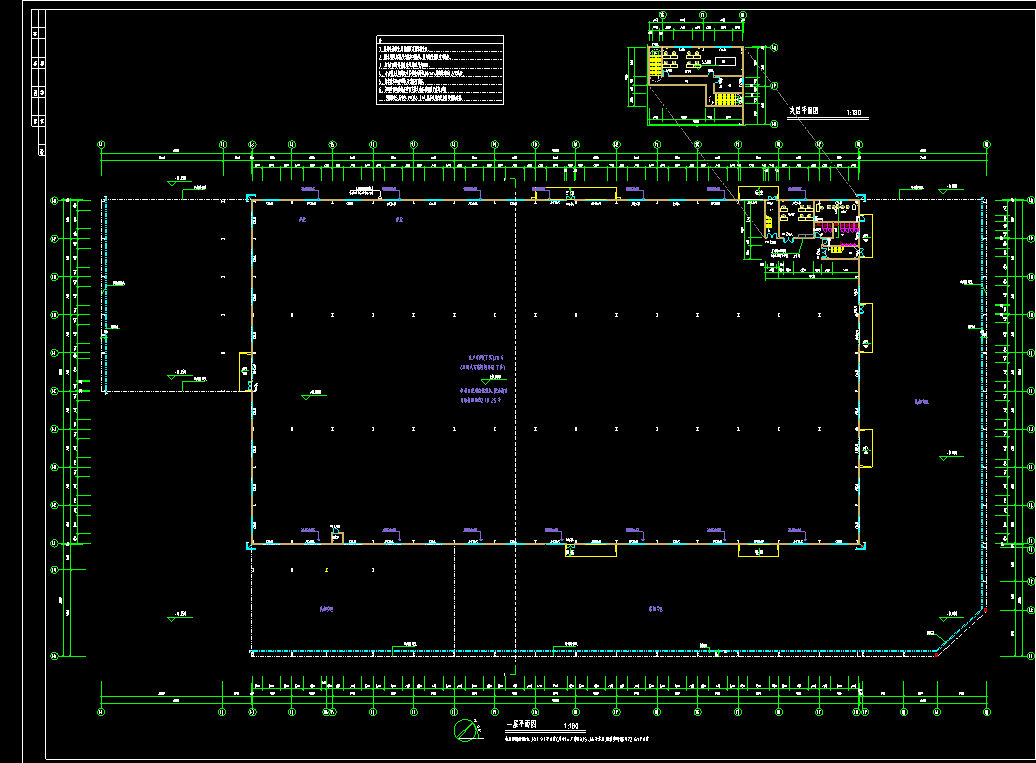This screenshot has height=763, width=1036.
Task: Click the lower yellow rectangle on east wall
Action: (x=866, y=447)
